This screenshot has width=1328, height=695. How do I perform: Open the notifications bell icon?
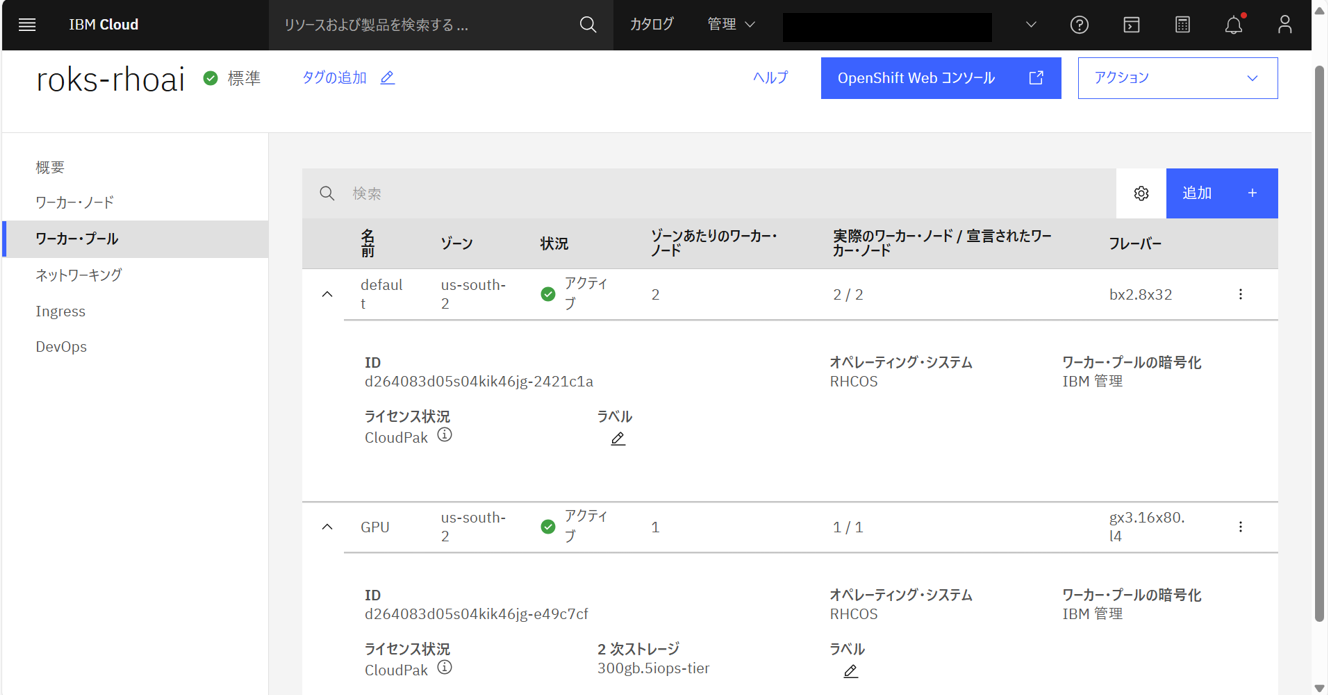[x=1234, y=25]
